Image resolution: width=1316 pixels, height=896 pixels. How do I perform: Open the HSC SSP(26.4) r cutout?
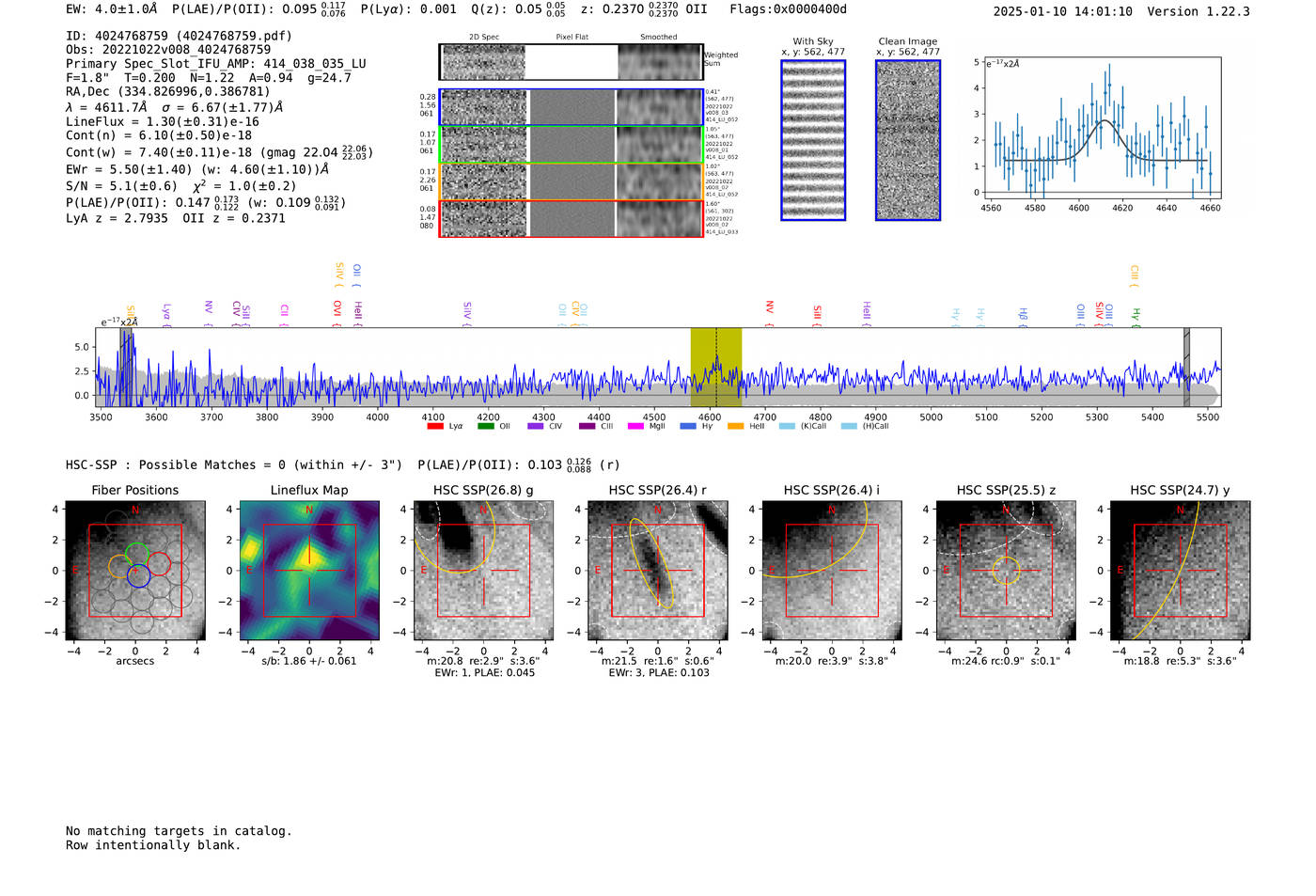click(x=658, y=571)
